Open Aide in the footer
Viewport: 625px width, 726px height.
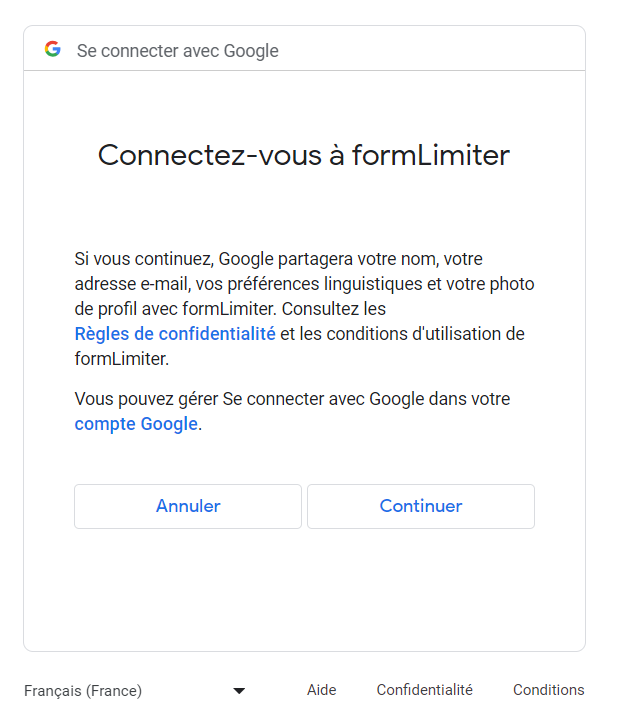(x=321, y=690)
